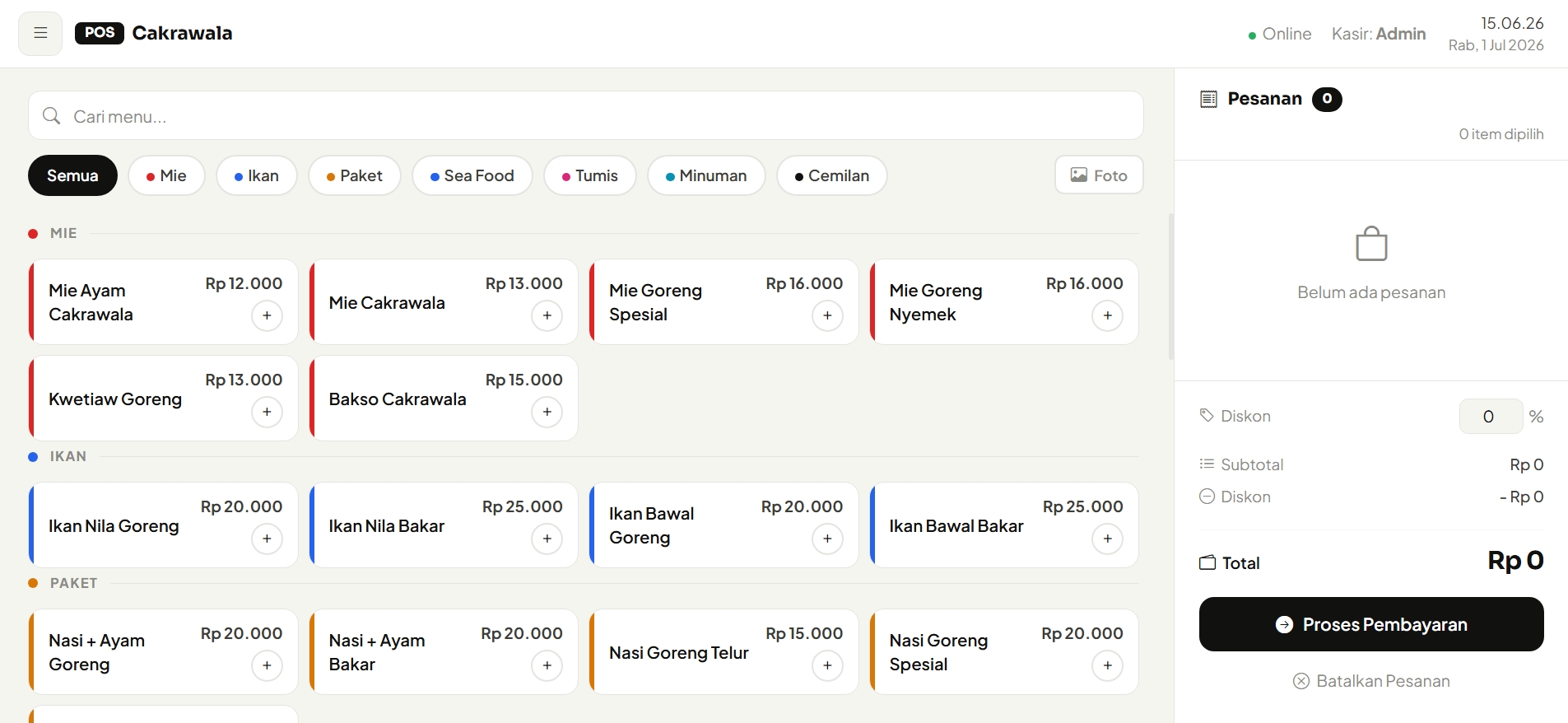
Task: Select the Paket category filter
Action: [355, 175]
